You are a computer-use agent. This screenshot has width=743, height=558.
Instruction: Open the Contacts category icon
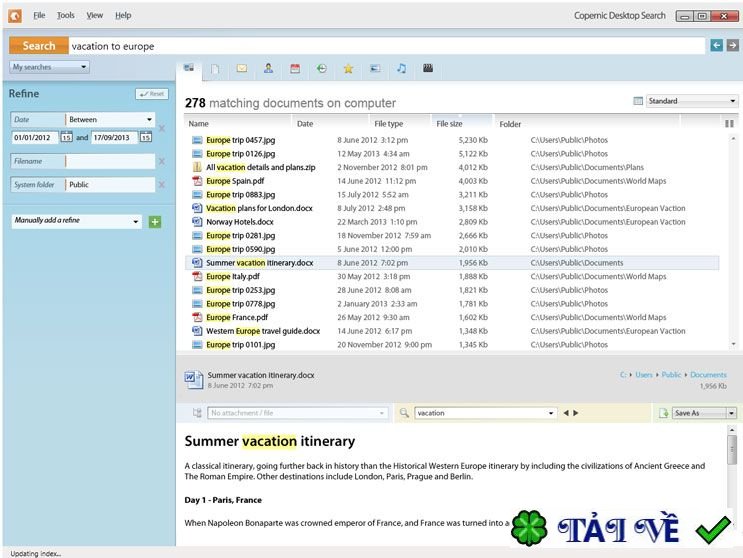point(268,69)
